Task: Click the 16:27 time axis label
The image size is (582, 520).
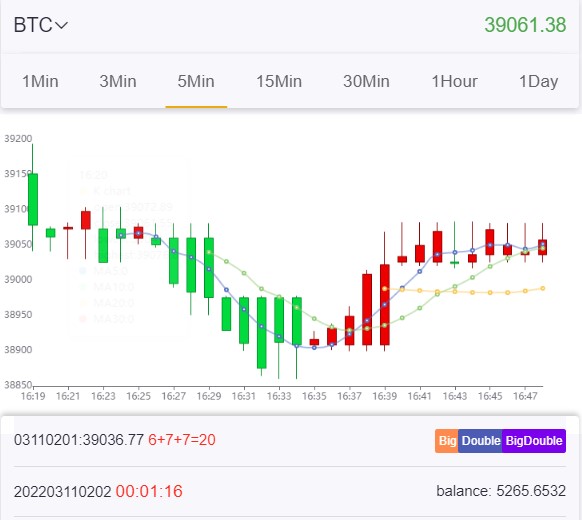Action: [x=173, y=396]
